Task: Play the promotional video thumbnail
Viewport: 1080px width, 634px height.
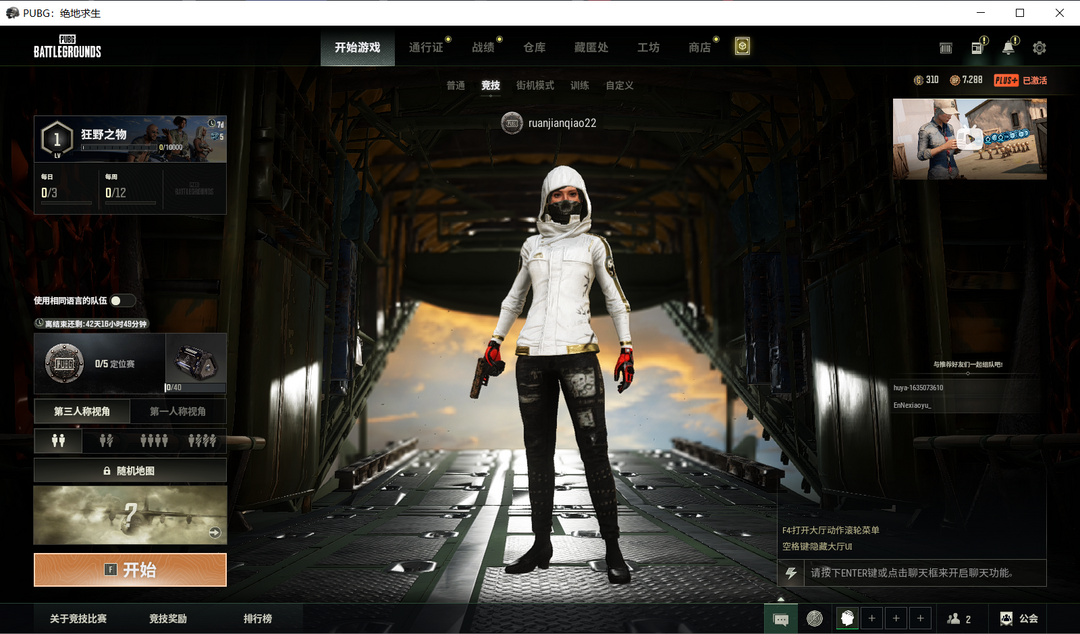Action: [x=969, y=139]
